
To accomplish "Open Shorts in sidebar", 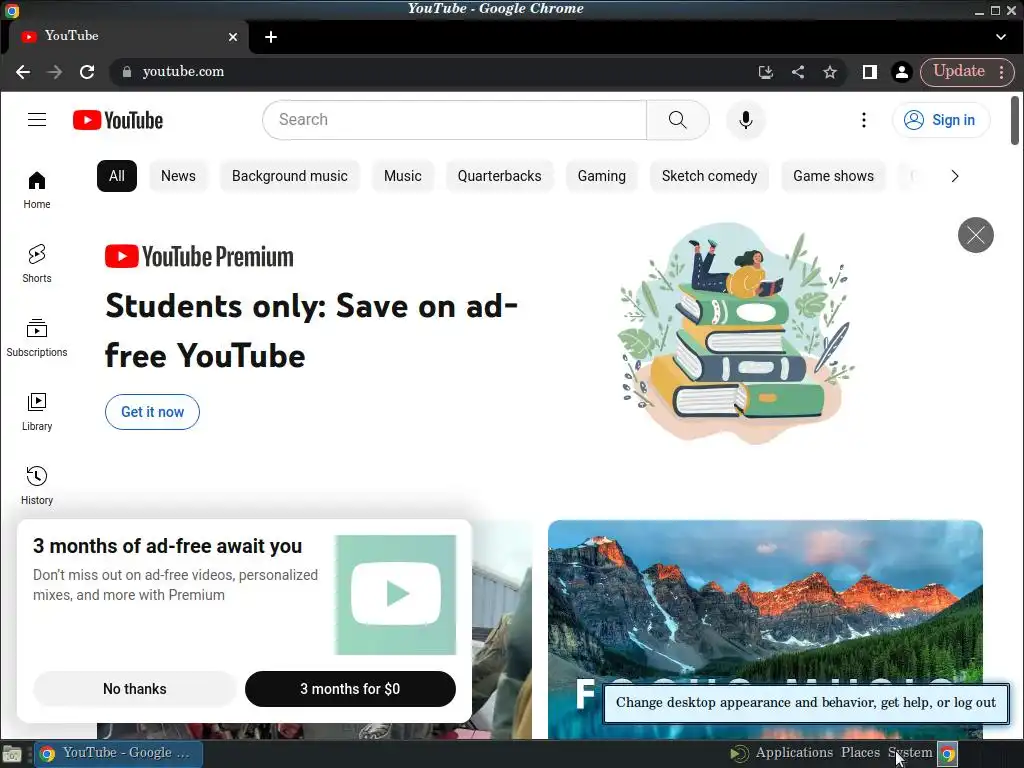I will point(37,264).
